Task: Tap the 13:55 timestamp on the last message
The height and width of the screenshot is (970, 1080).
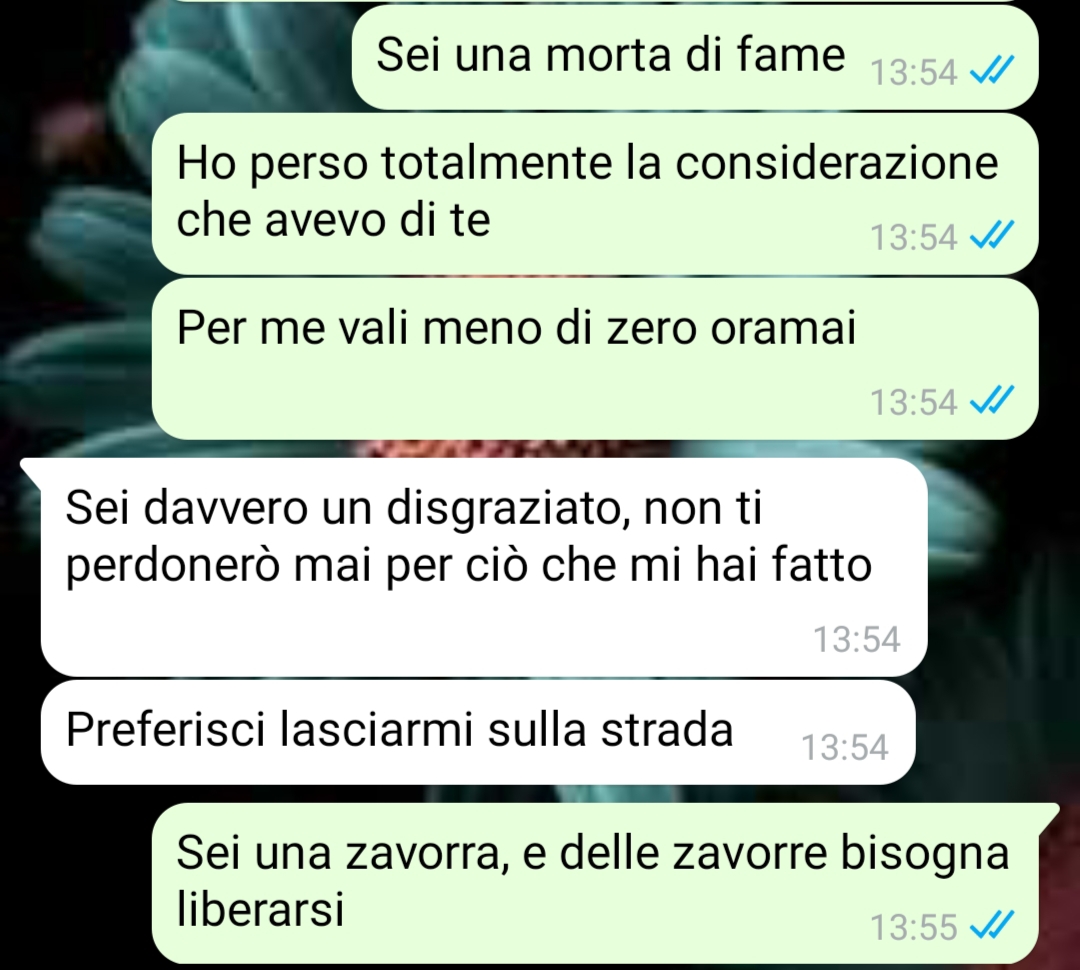Action: (x=913, y=927)
